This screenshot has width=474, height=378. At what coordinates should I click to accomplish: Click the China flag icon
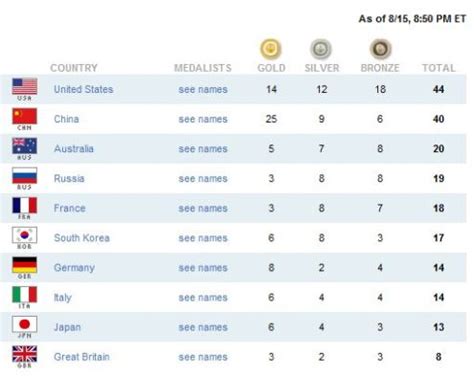(25, 116)
